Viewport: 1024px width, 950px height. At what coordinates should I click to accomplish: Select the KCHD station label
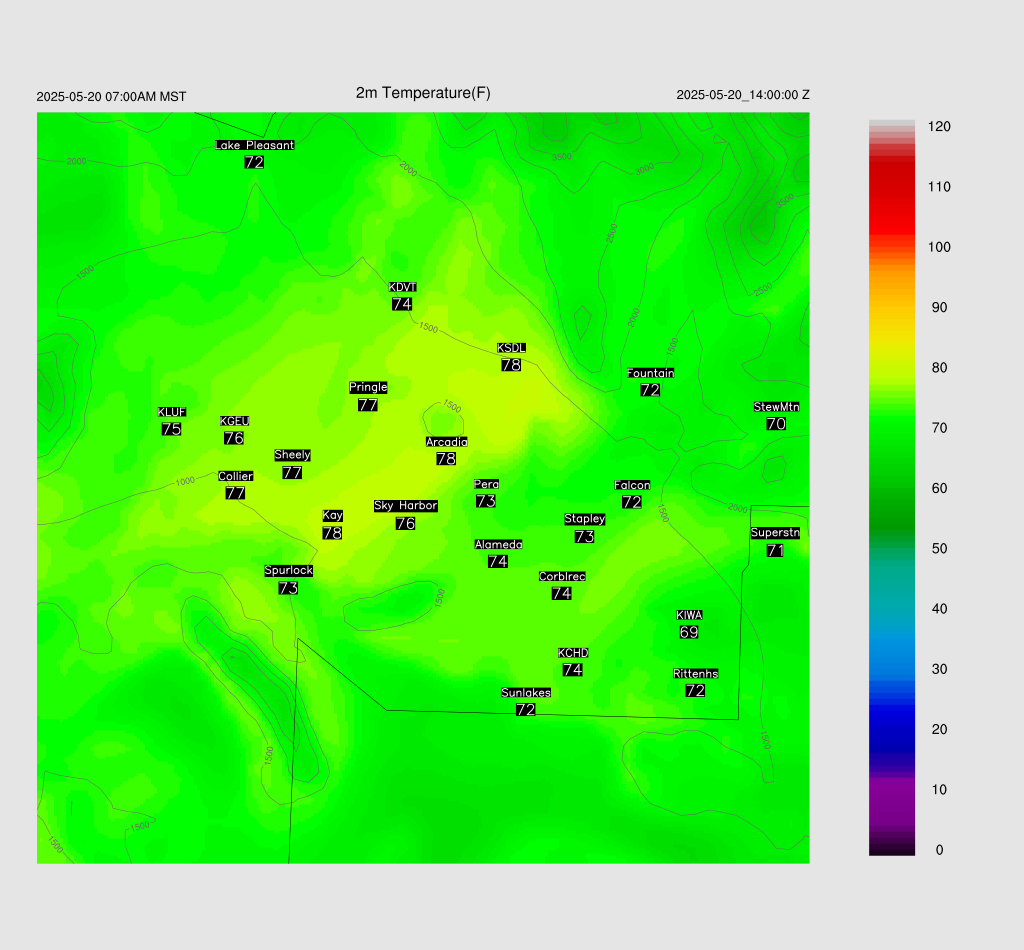click(573, 653)
